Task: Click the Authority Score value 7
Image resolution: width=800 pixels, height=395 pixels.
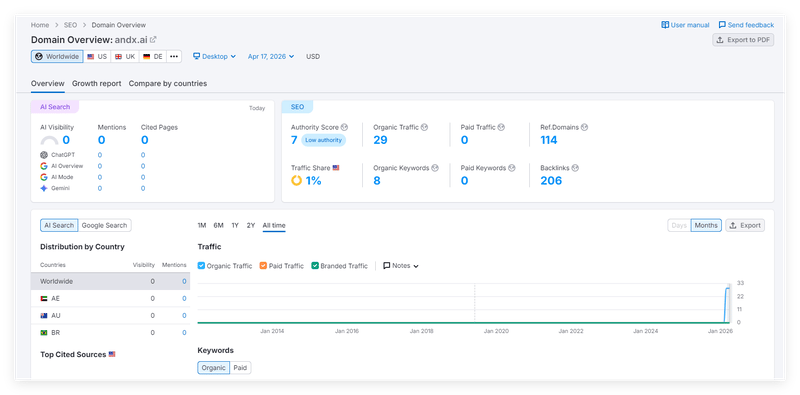Action: (294, 140)
